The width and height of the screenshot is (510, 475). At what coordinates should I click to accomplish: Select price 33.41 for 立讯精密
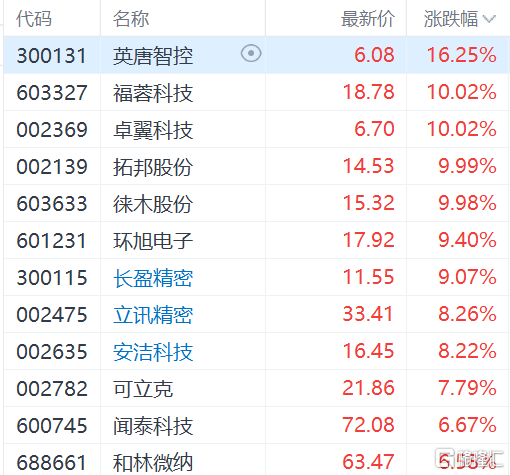coord(368,314)
